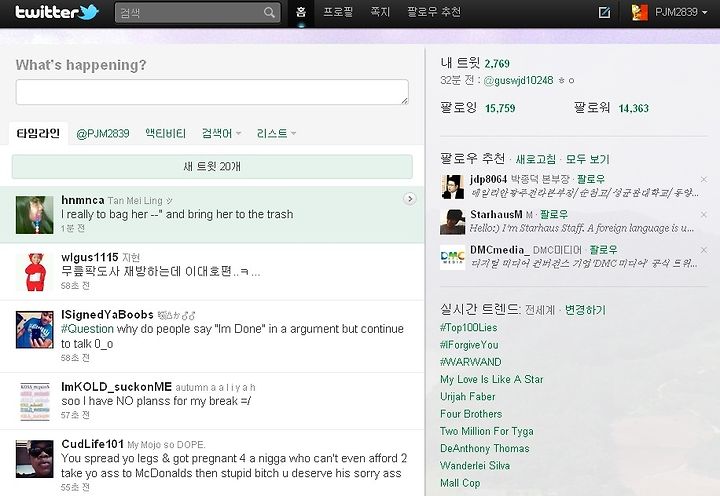Viewport: 720px width, 496px height.
Task: Click the What's happening tweet box
Action: point(212,92)
